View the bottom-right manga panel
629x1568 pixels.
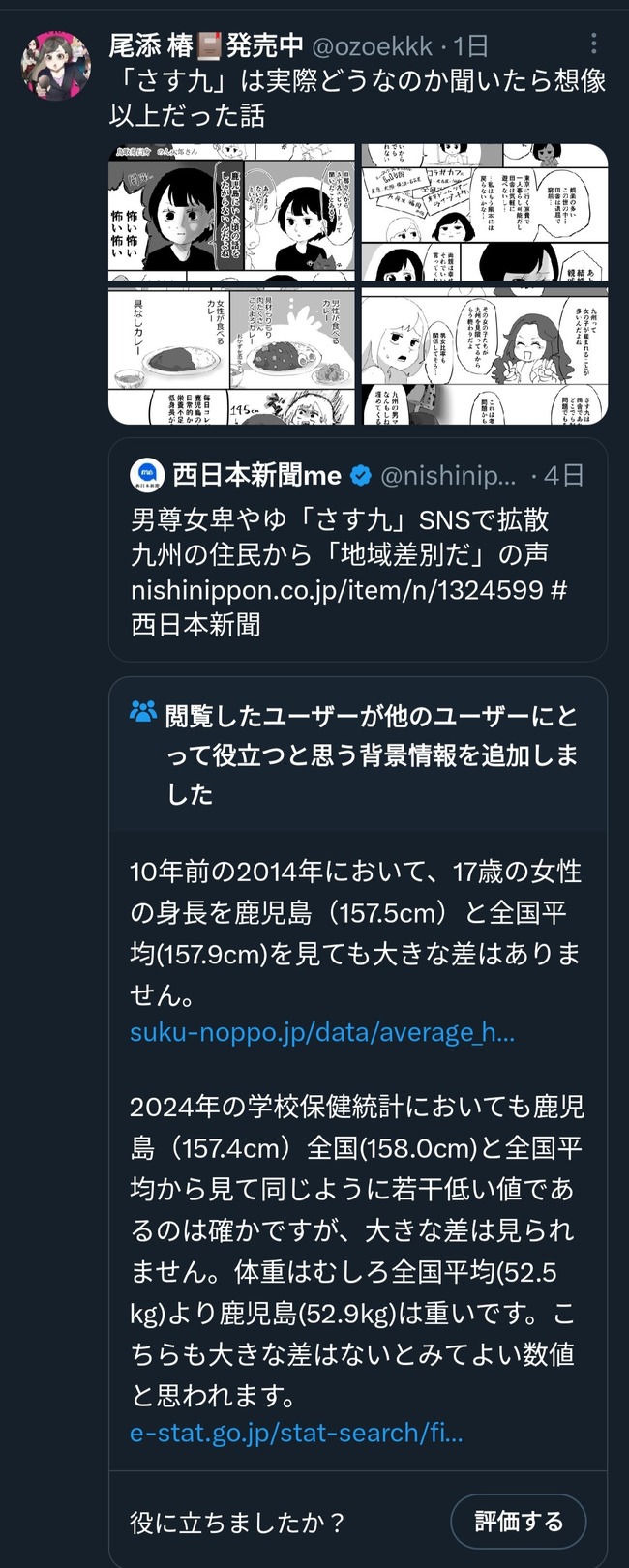click(x=485, y=355)
